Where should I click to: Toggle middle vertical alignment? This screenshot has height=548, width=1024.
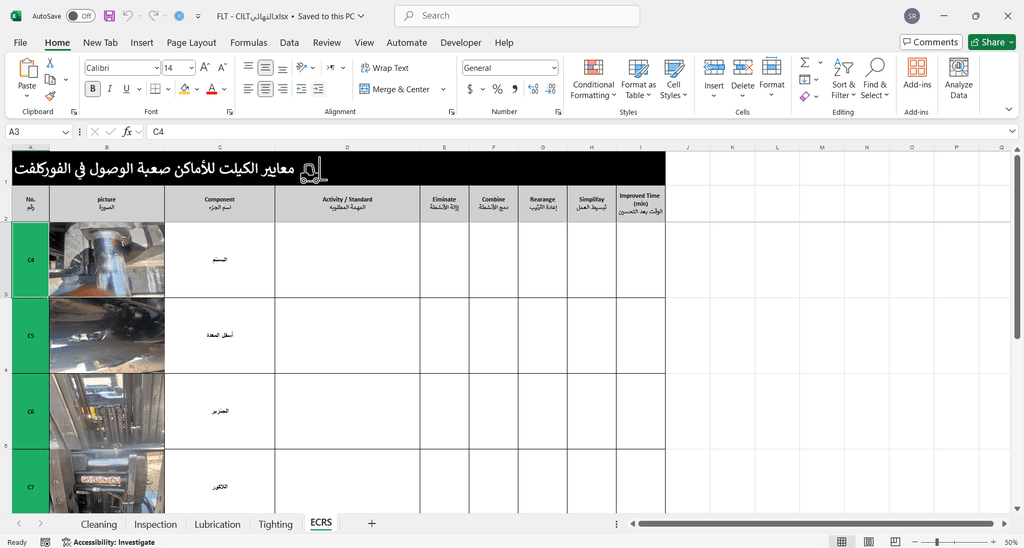[x=265, y=67]
